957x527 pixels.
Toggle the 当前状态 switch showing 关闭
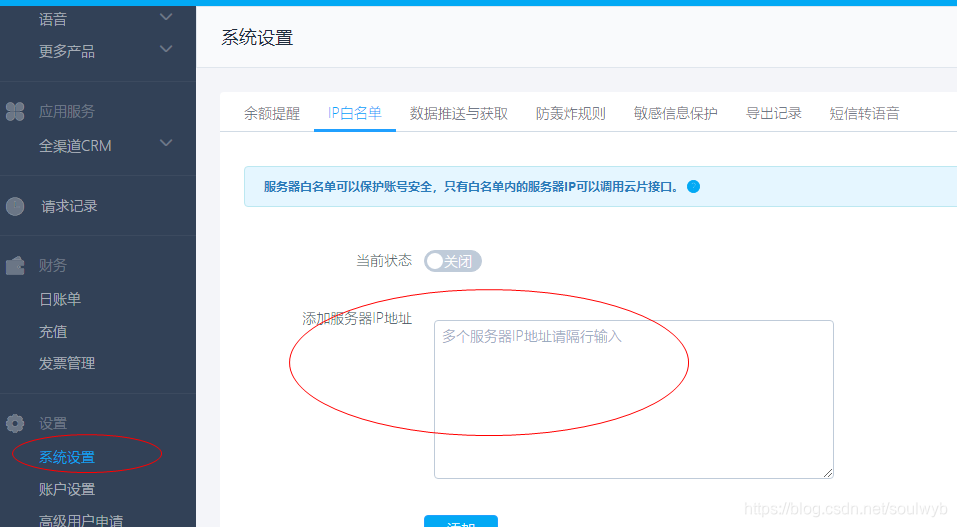coord(453,261)
